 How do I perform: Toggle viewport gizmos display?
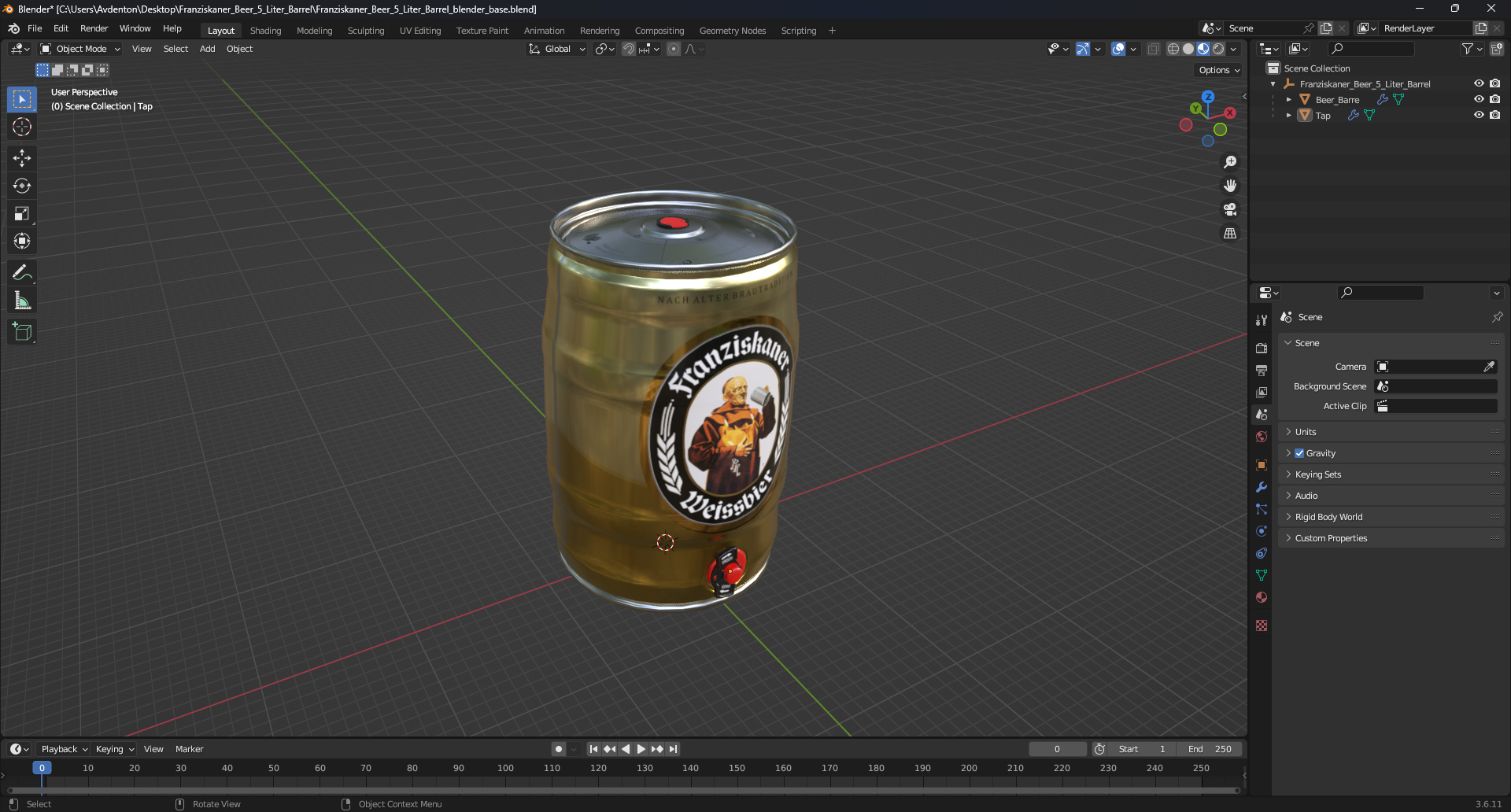click(1083, 49)
